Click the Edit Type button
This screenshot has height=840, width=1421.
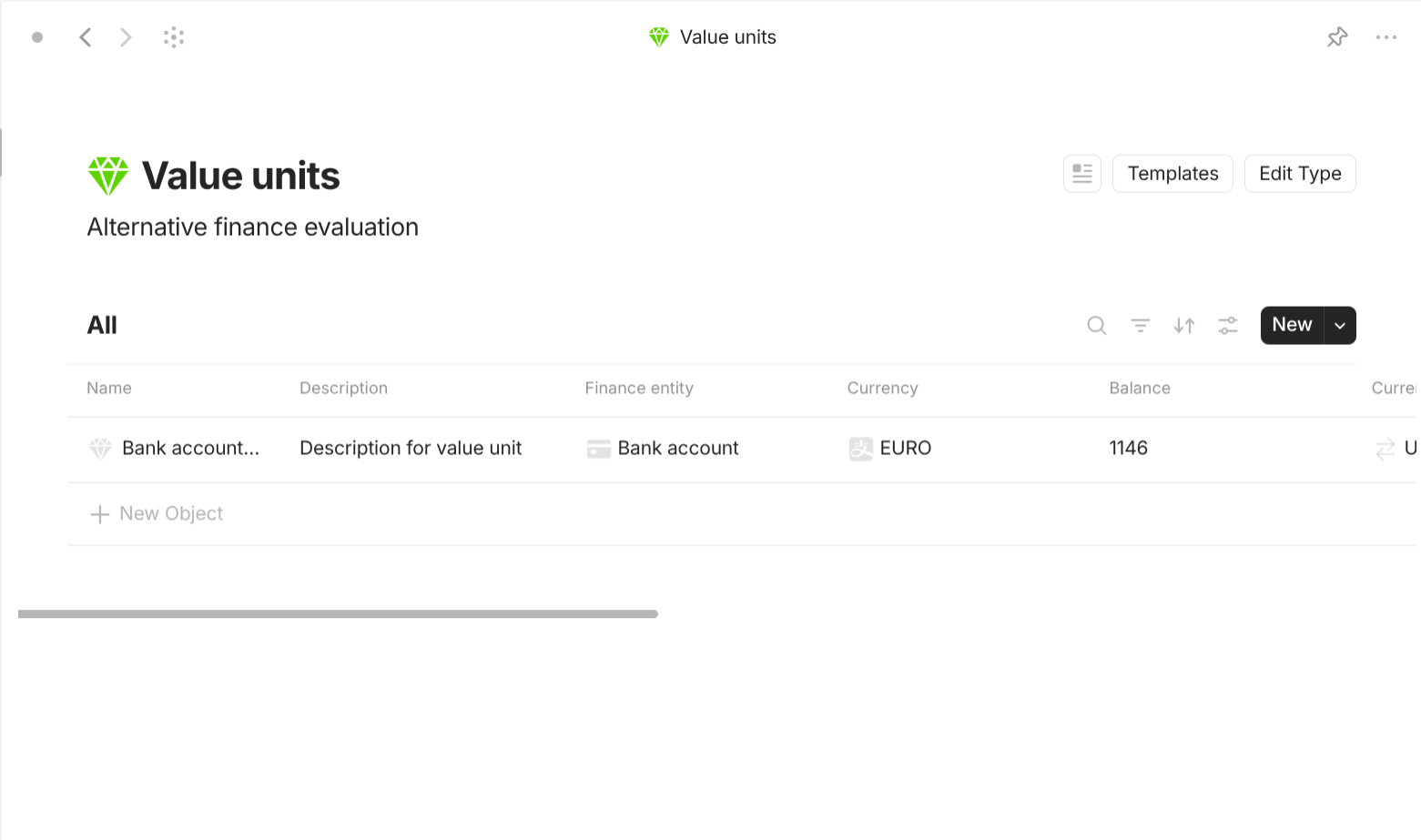point(1300,173)
